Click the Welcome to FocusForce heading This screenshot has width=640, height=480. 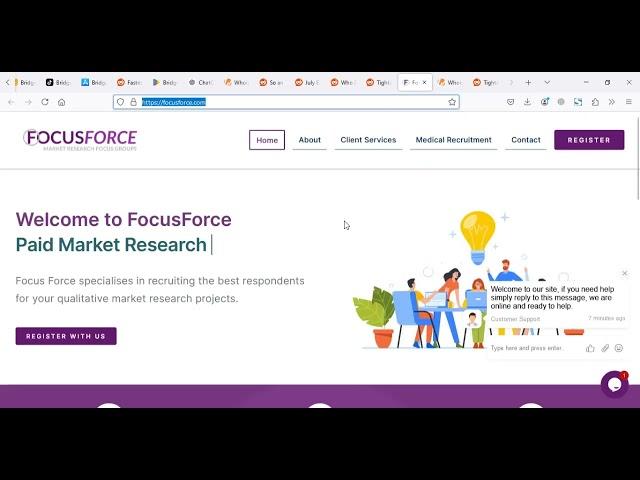124,220
